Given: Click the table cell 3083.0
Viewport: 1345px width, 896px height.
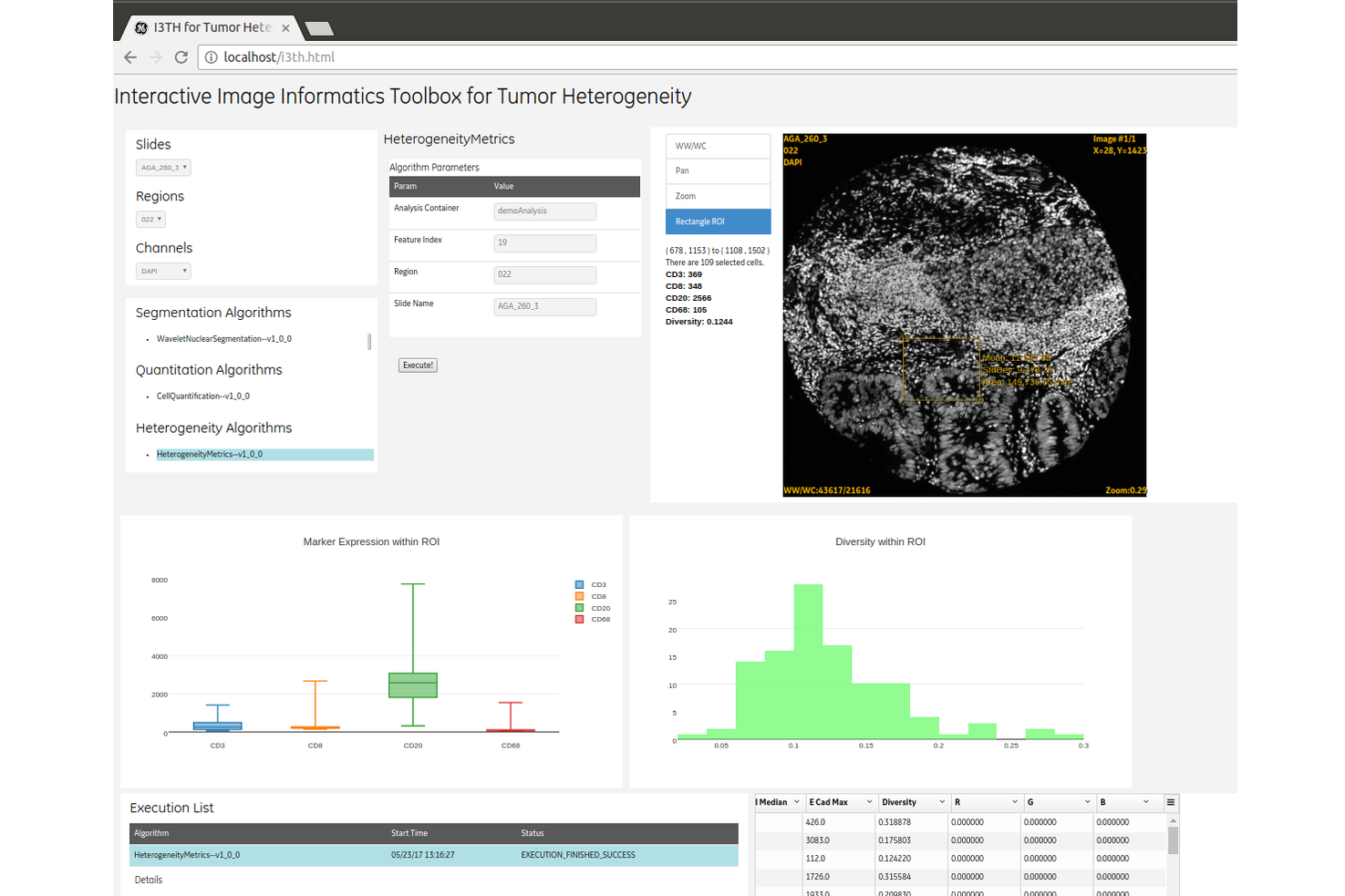Looking at the screenshot, I should 839,840.
